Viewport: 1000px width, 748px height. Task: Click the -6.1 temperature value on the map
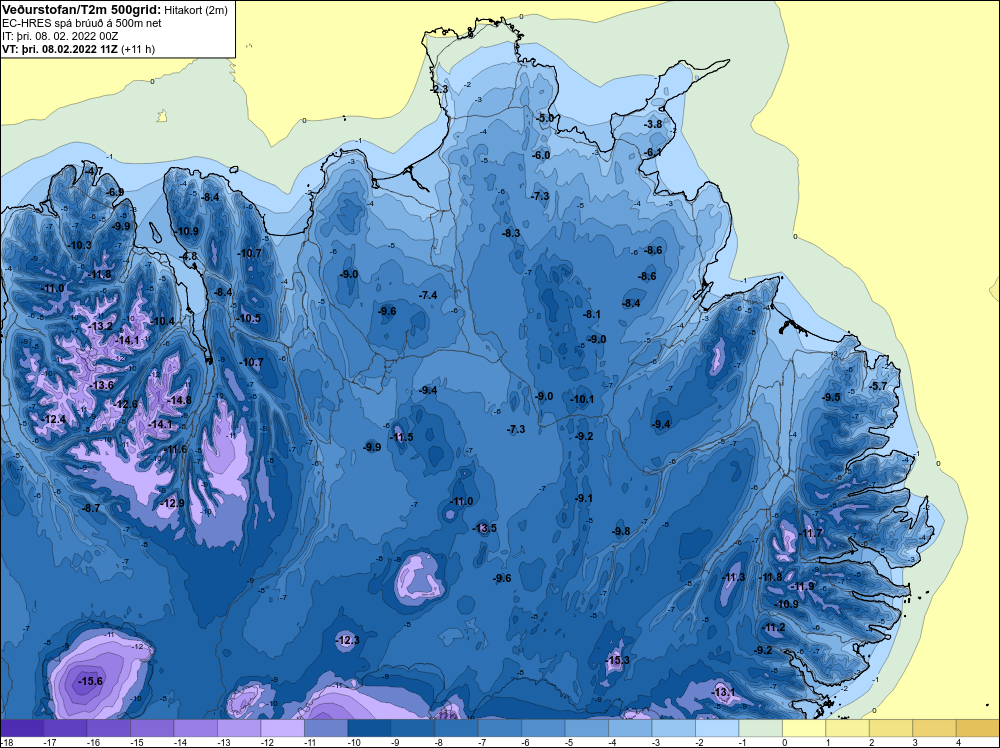click(x=653, y=152)
